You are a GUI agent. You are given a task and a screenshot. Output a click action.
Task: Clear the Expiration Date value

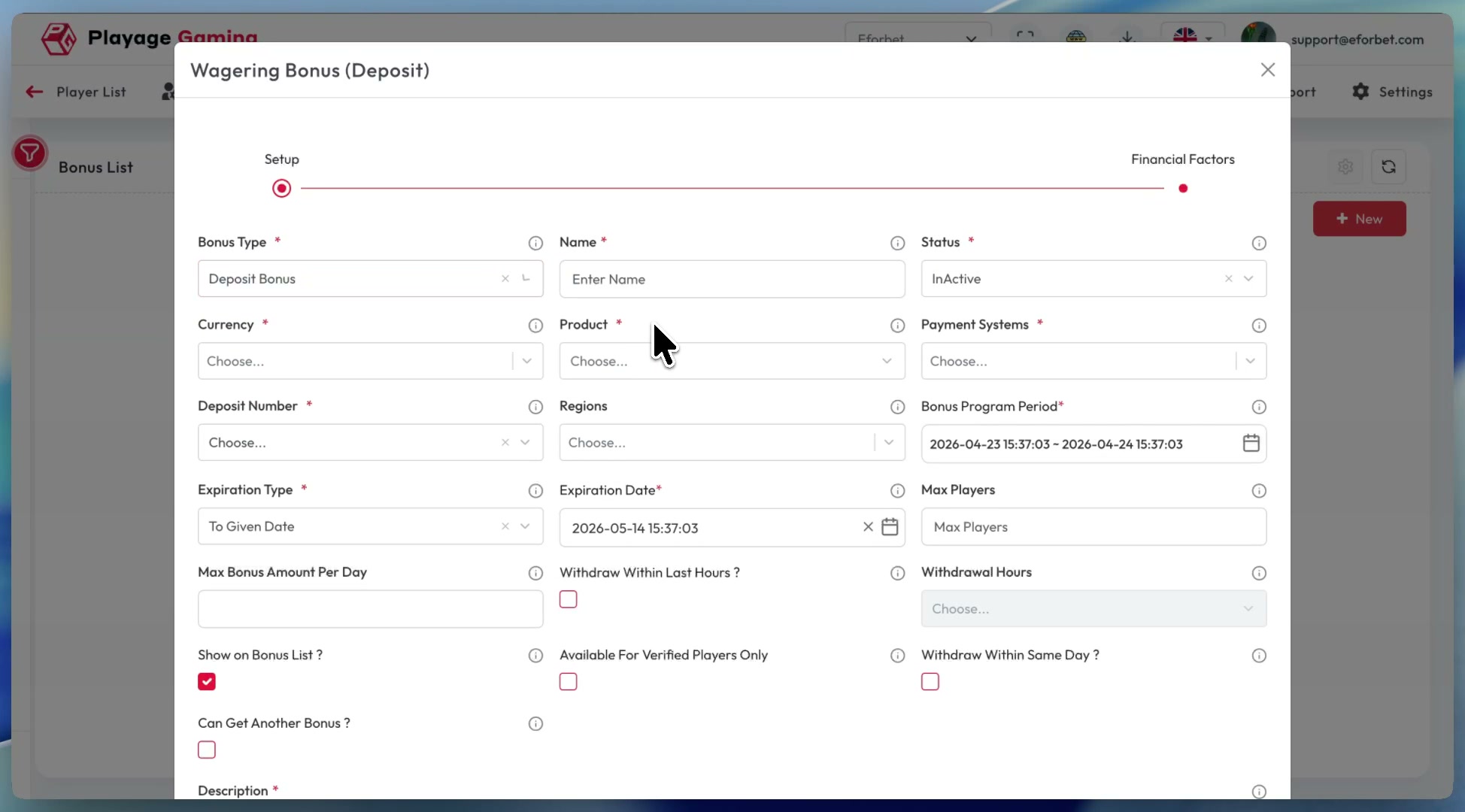pyautogui.click(x=868, y=526)
